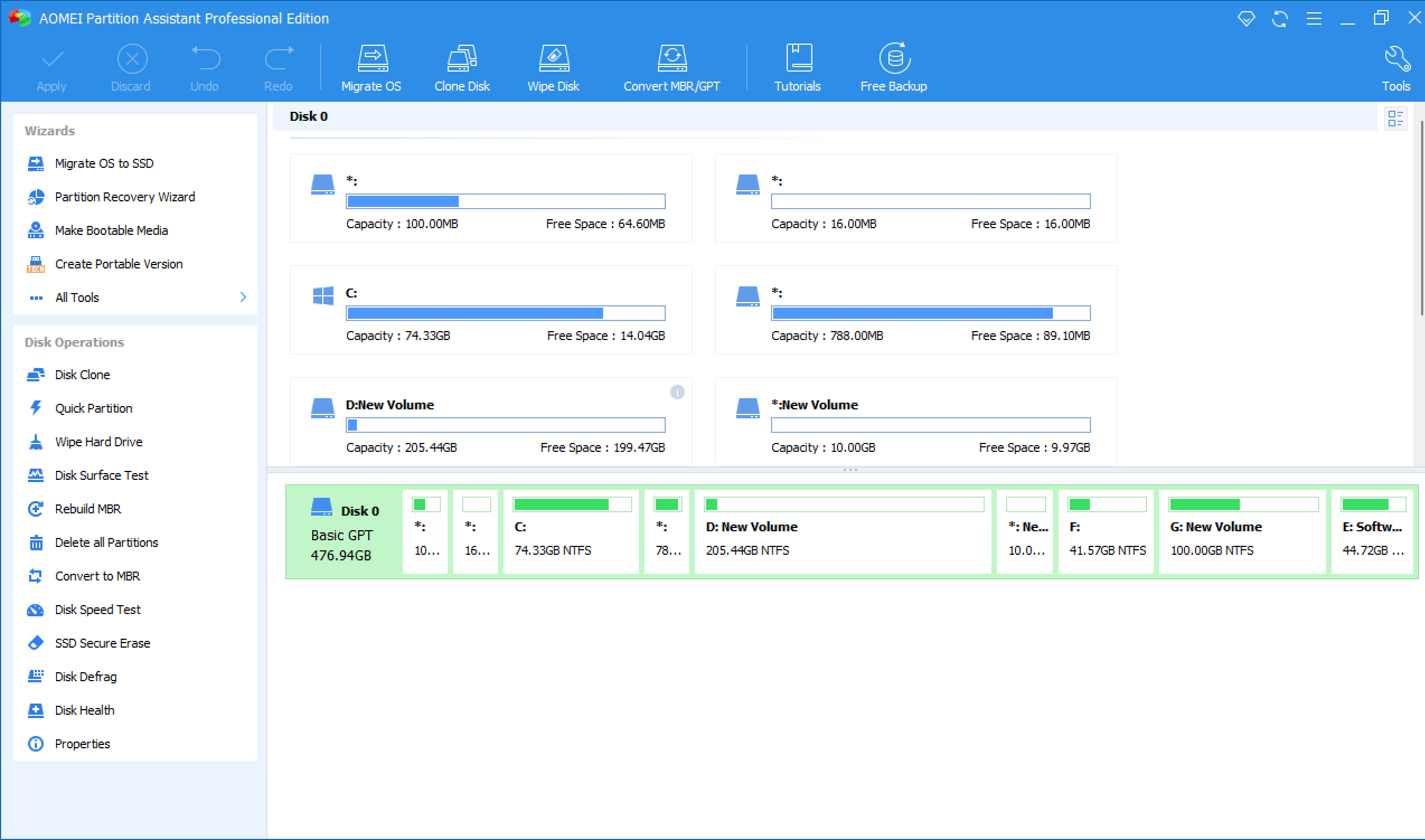This screenshot has height=840, width=1425.
Task: Click the Rebuild MBR sidebar icon
Action: click(x=35, y=509)
